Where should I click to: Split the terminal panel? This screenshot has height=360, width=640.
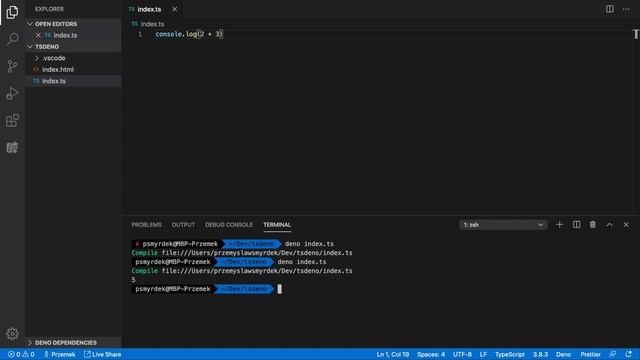576,224
